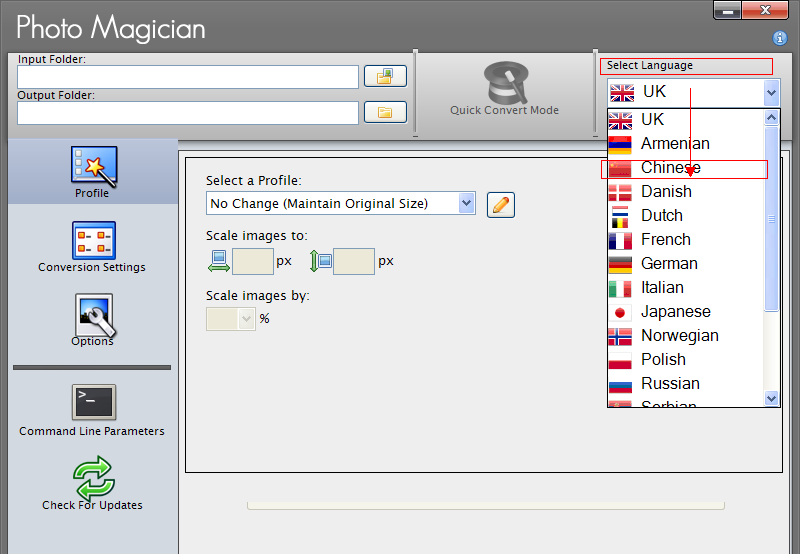Select German in the language list
This screenshot has height=554, width=800.
[669, 264]
